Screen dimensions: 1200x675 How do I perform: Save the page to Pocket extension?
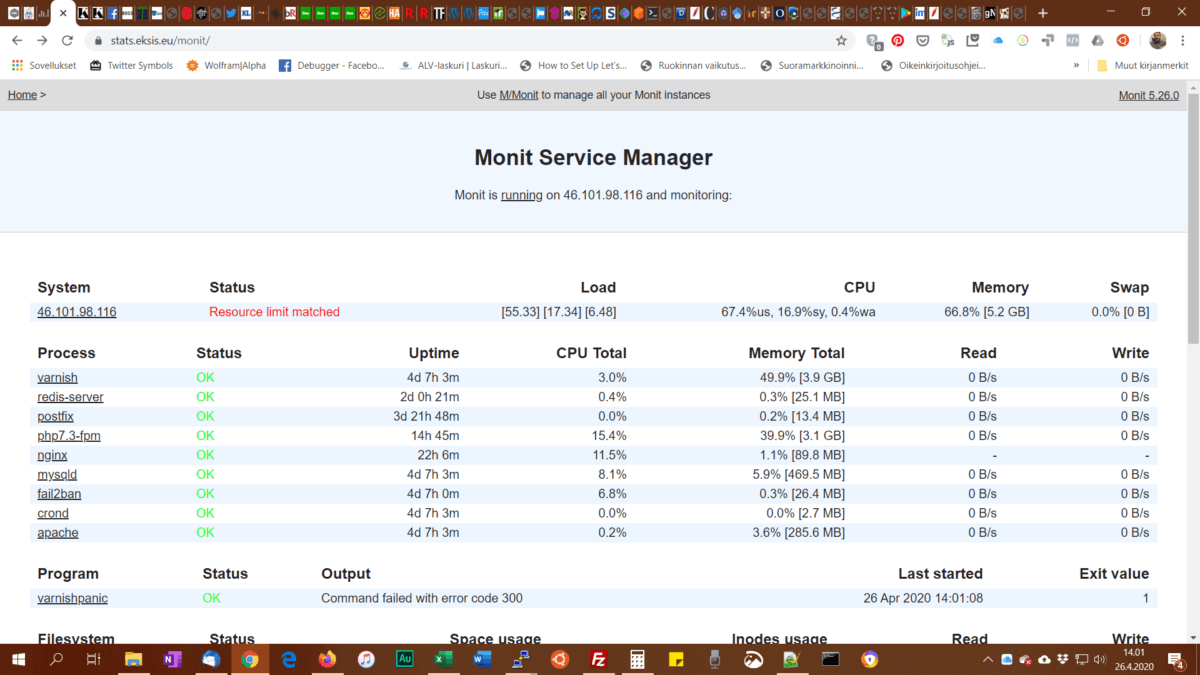tap(923, 38)
